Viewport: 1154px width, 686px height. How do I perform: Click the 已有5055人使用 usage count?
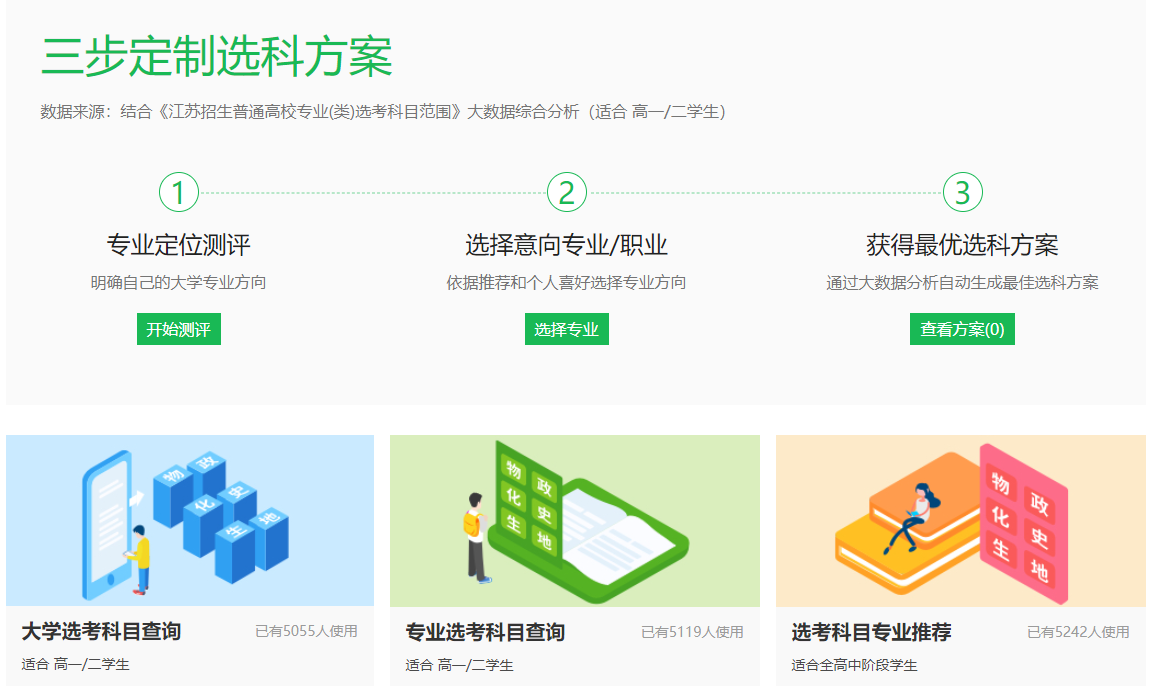pyautogui.click(x=306, y=631)
